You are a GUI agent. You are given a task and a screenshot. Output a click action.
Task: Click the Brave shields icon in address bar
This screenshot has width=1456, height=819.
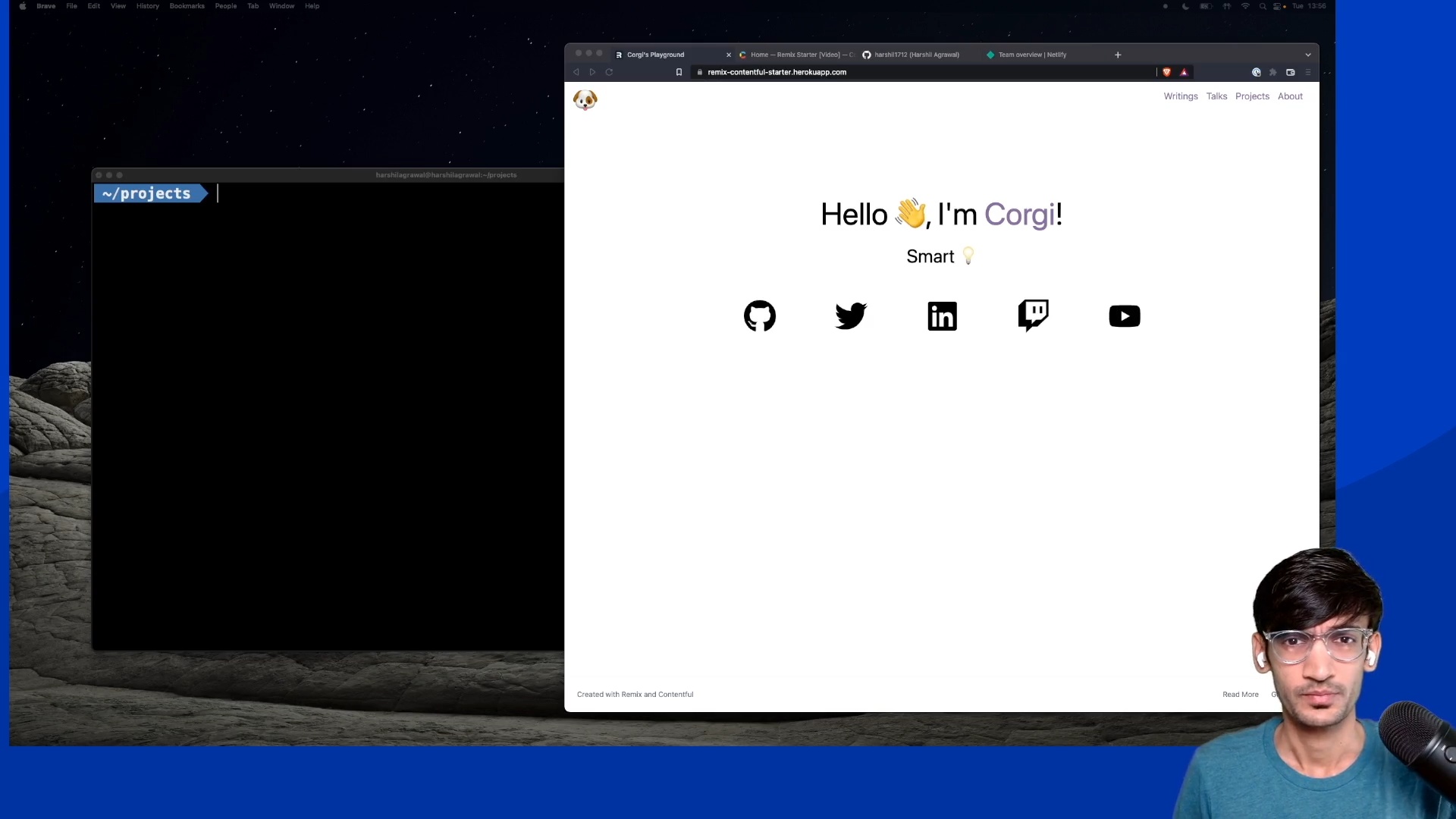(x=1168, y=71)
